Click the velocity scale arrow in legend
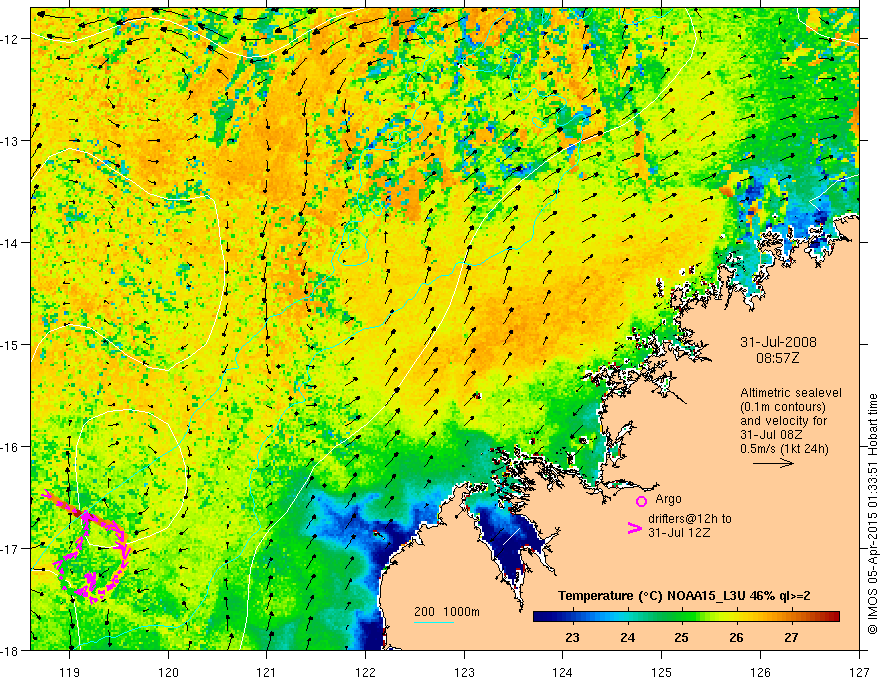The height and width of the screenshot is (680, 880). click(x=773, y=463)
